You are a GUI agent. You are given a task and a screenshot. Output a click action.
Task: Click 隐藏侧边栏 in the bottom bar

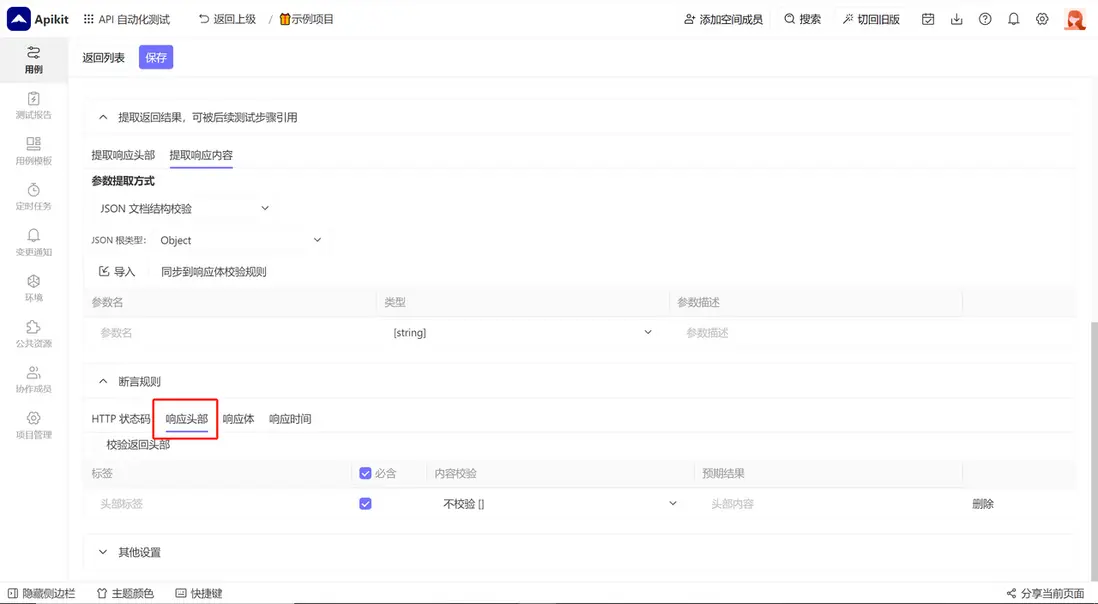tap(41, 594)
